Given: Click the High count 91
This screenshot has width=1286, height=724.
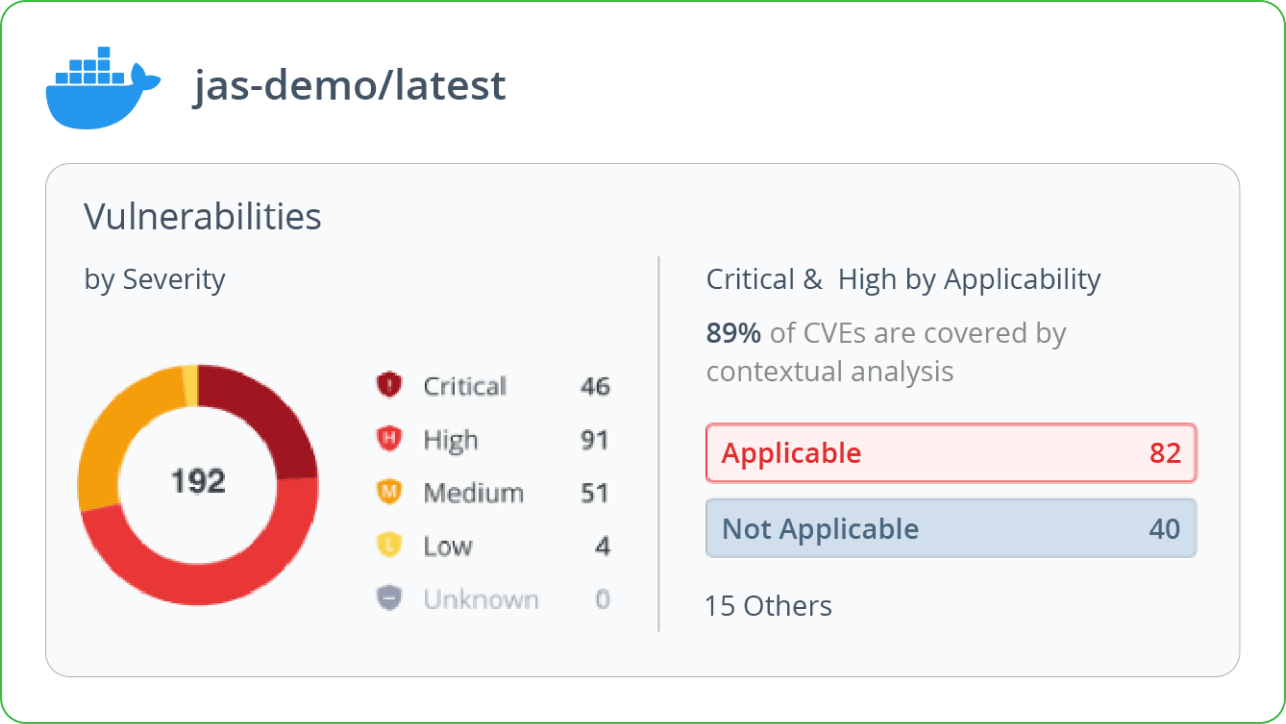Looking at the screenshot, I should pyautogui.click(x=595, y=440).
